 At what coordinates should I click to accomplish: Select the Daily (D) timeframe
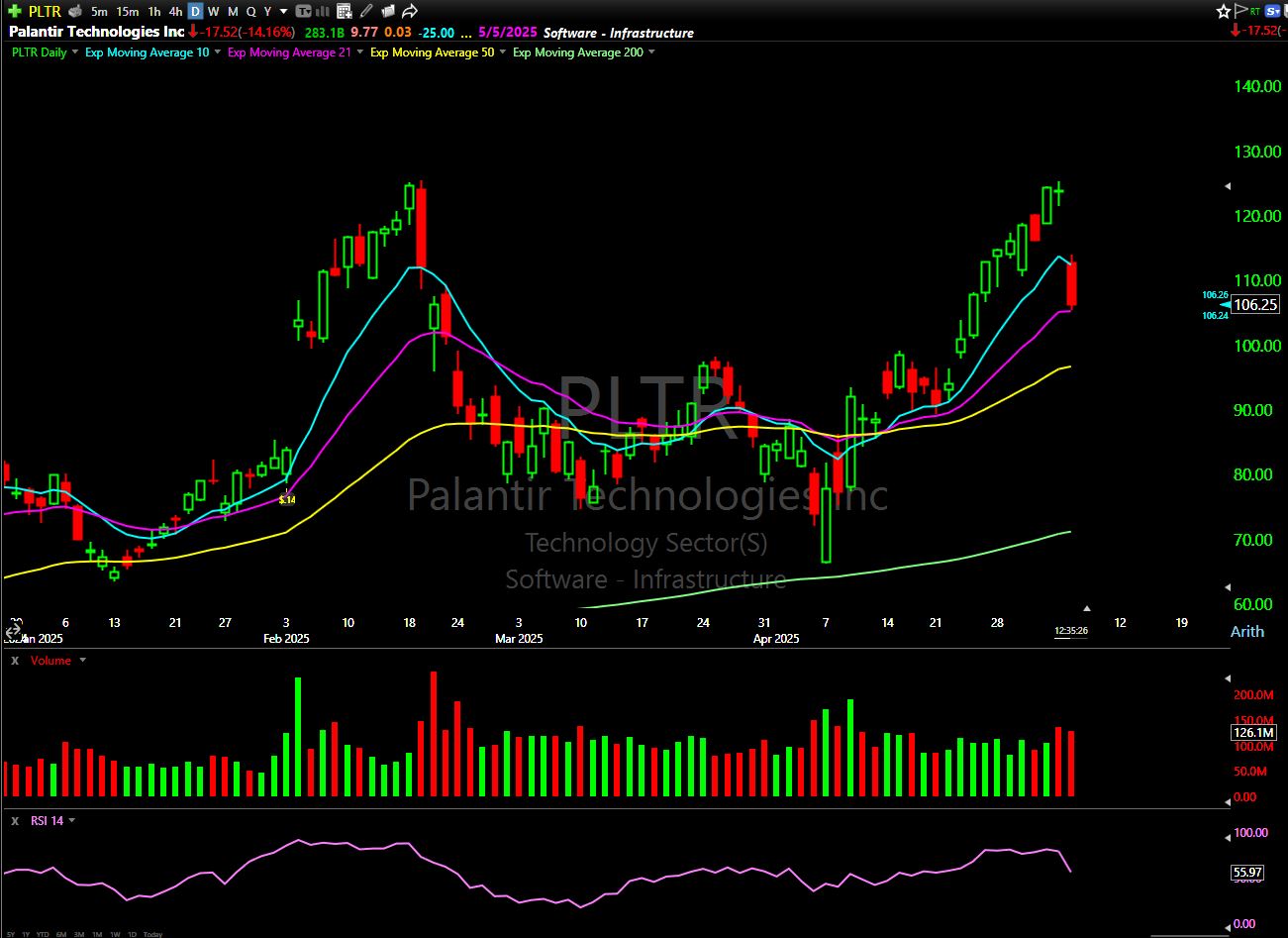pos(195,11)
